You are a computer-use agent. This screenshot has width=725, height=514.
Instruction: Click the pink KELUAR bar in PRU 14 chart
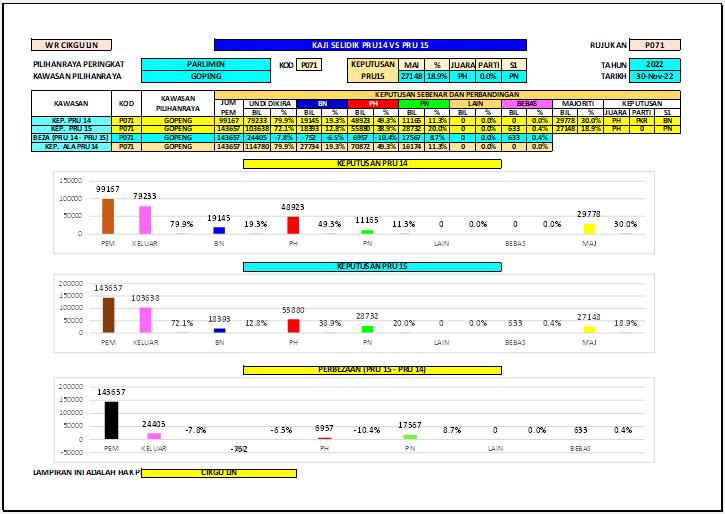pos(145,220)
